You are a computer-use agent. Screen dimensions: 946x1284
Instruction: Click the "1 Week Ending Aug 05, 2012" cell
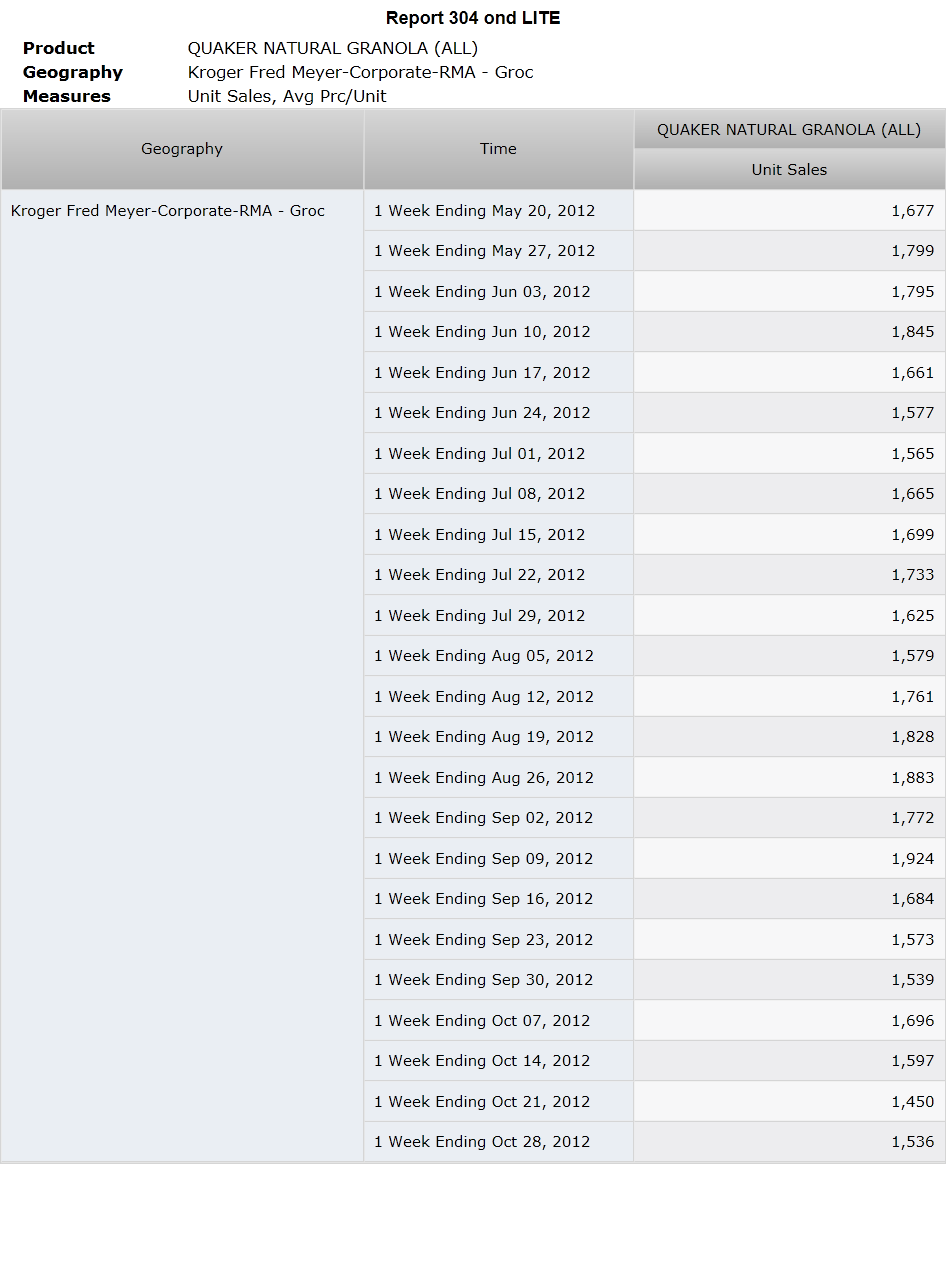498,656
